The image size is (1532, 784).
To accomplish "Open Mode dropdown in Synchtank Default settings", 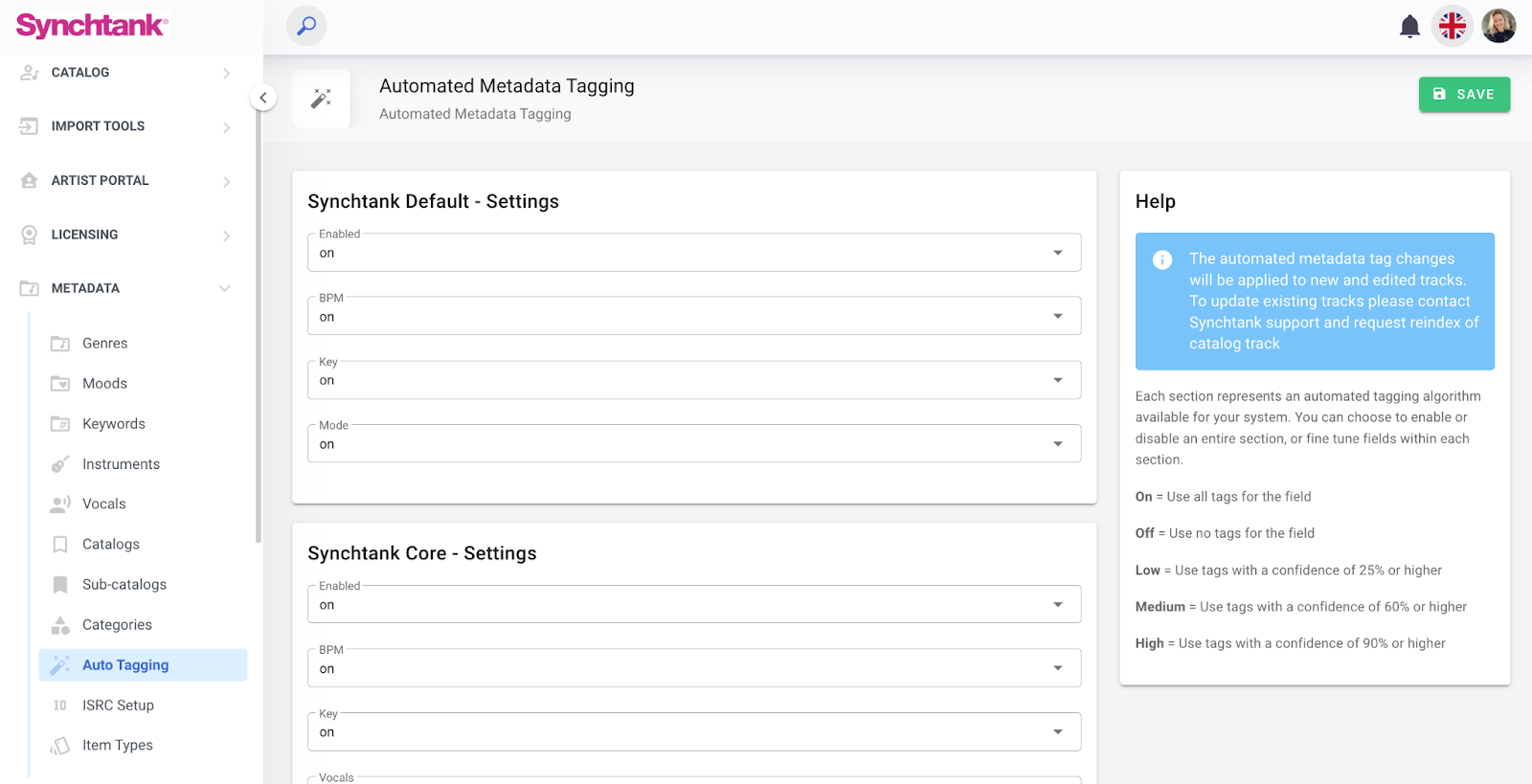I will [x=693, y=444].
